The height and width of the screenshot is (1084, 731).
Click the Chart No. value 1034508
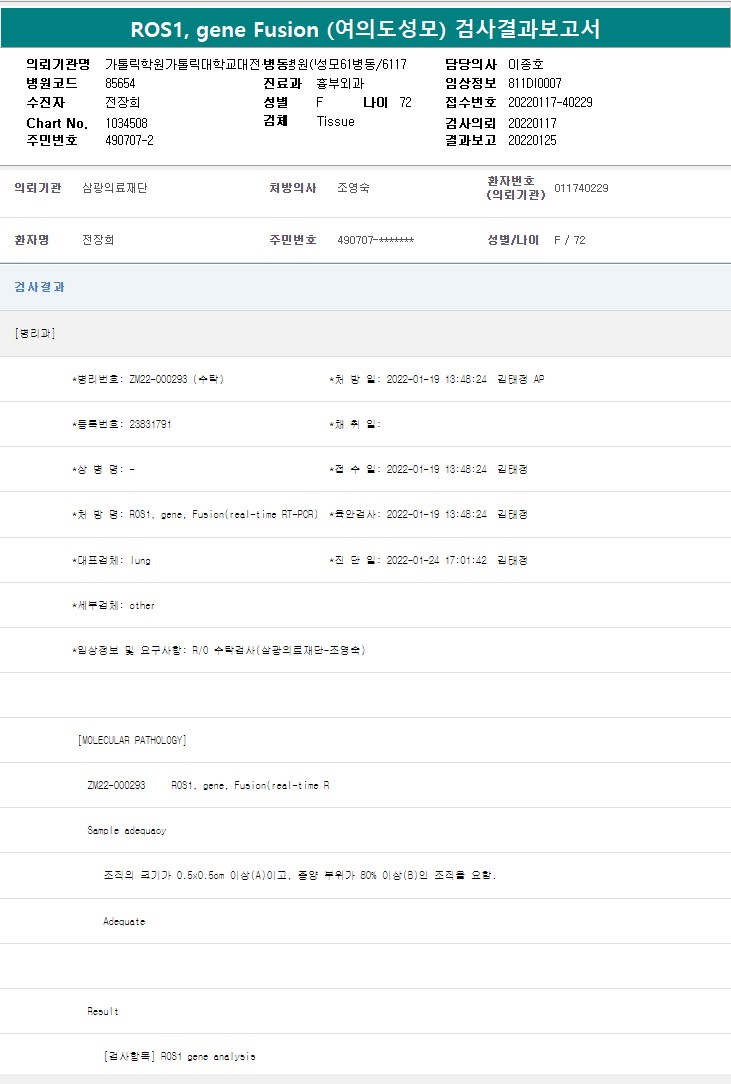[126, 122]
